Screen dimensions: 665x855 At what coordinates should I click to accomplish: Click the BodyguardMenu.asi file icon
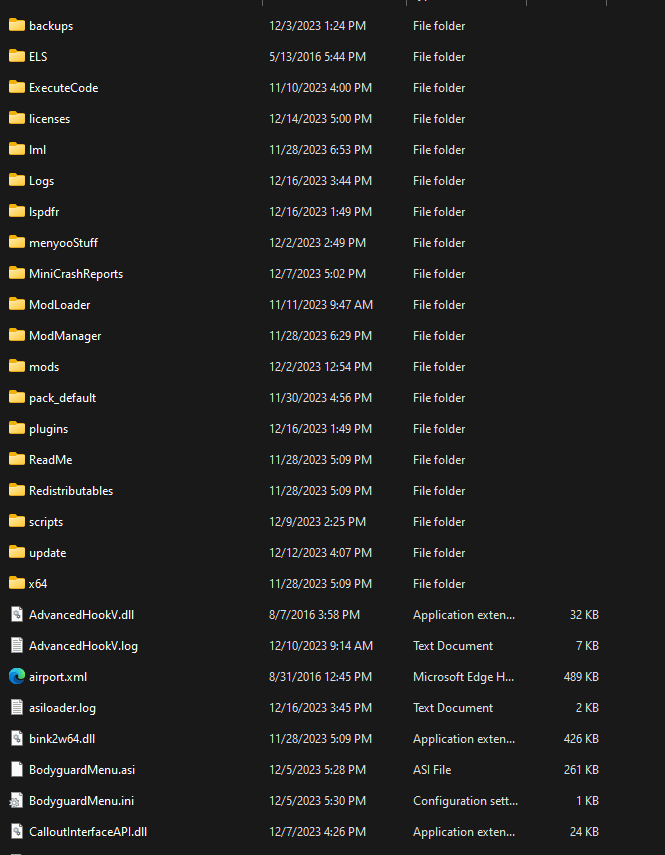17,769
